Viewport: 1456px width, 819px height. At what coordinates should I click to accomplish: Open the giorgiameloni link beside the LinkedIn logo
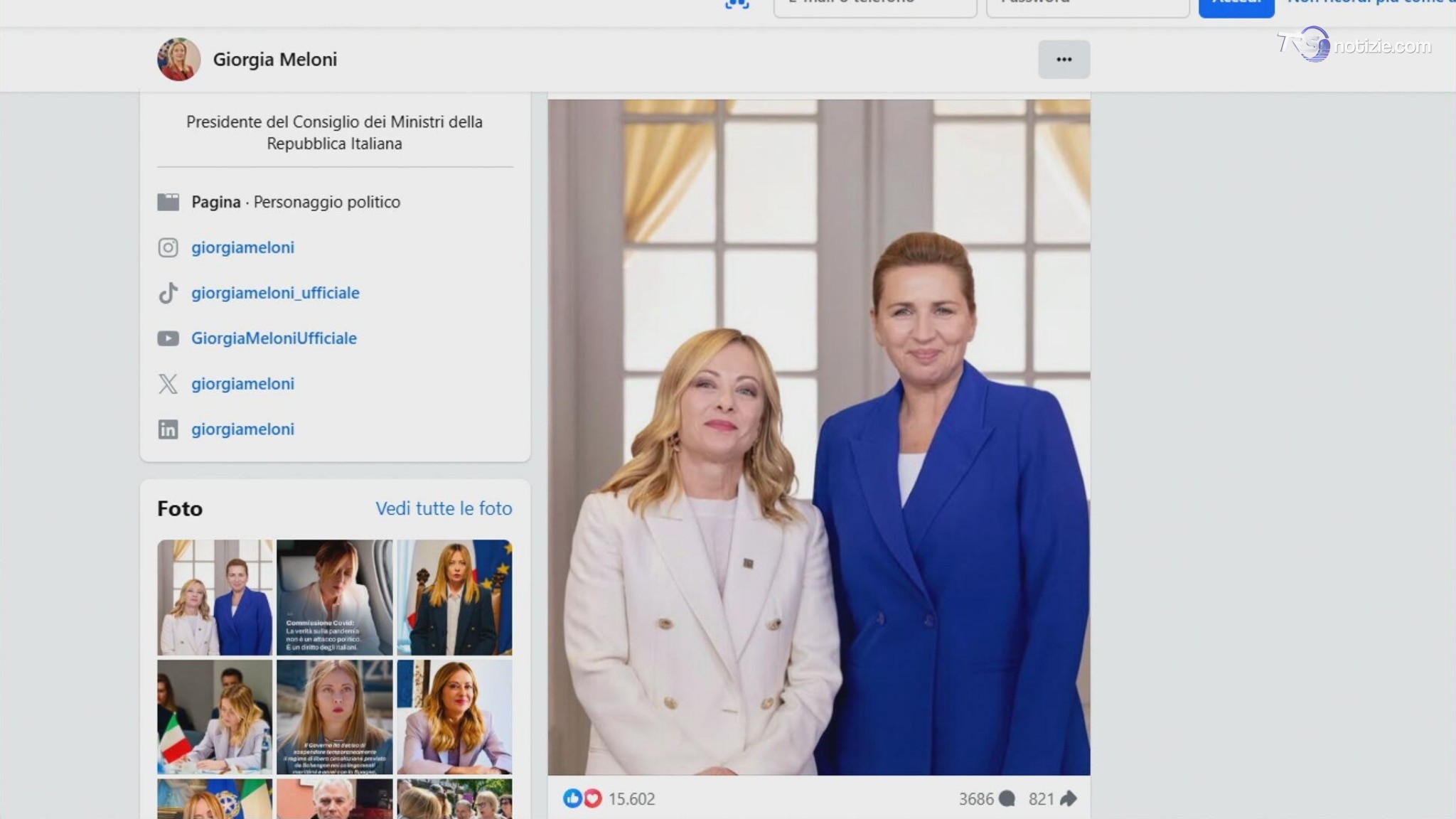coord(242,429)
